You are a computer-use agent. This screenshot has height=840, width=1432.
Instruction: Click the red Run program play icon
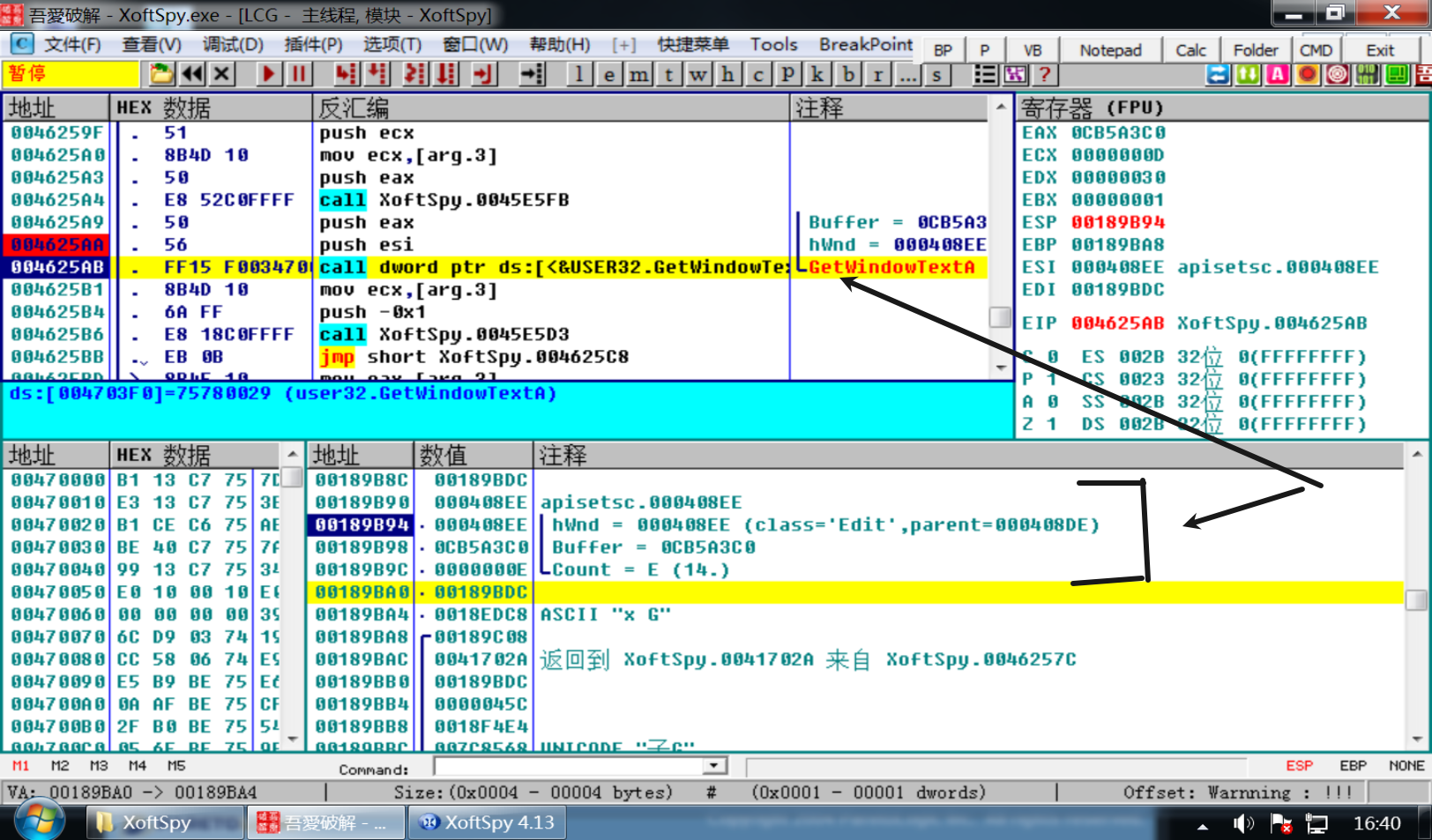pyautogui.click(x=269, y=75)
